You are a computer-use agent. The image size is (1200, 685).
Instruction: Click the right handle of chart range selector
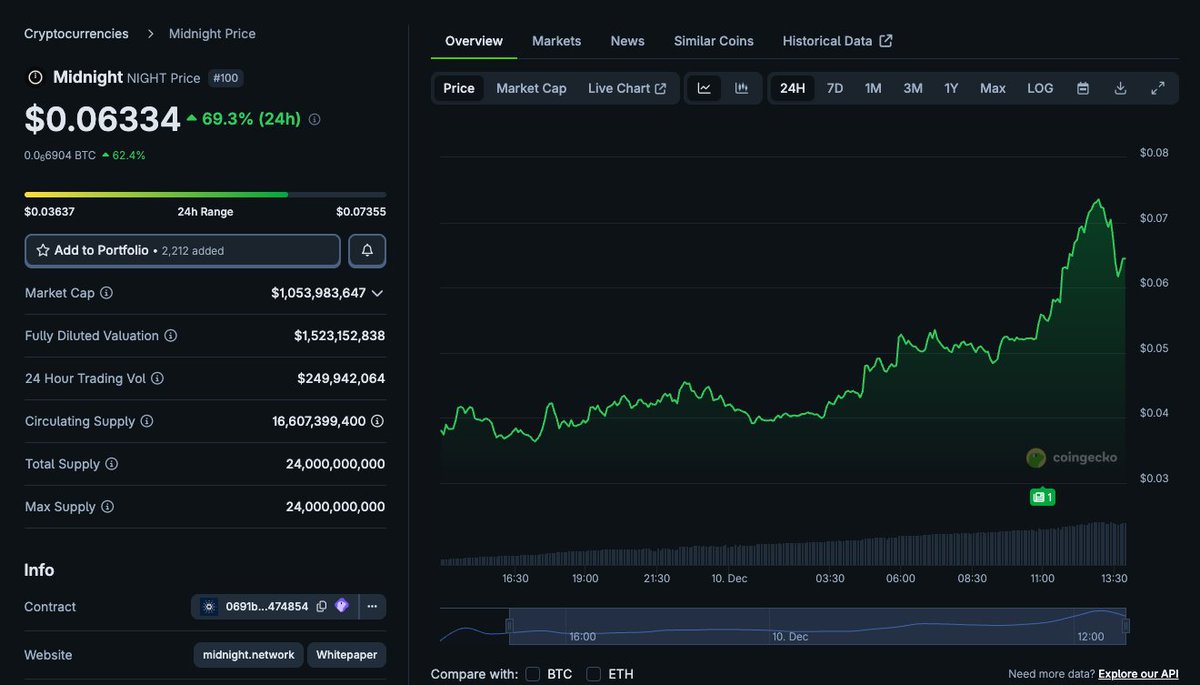(x=1126, y=626)
